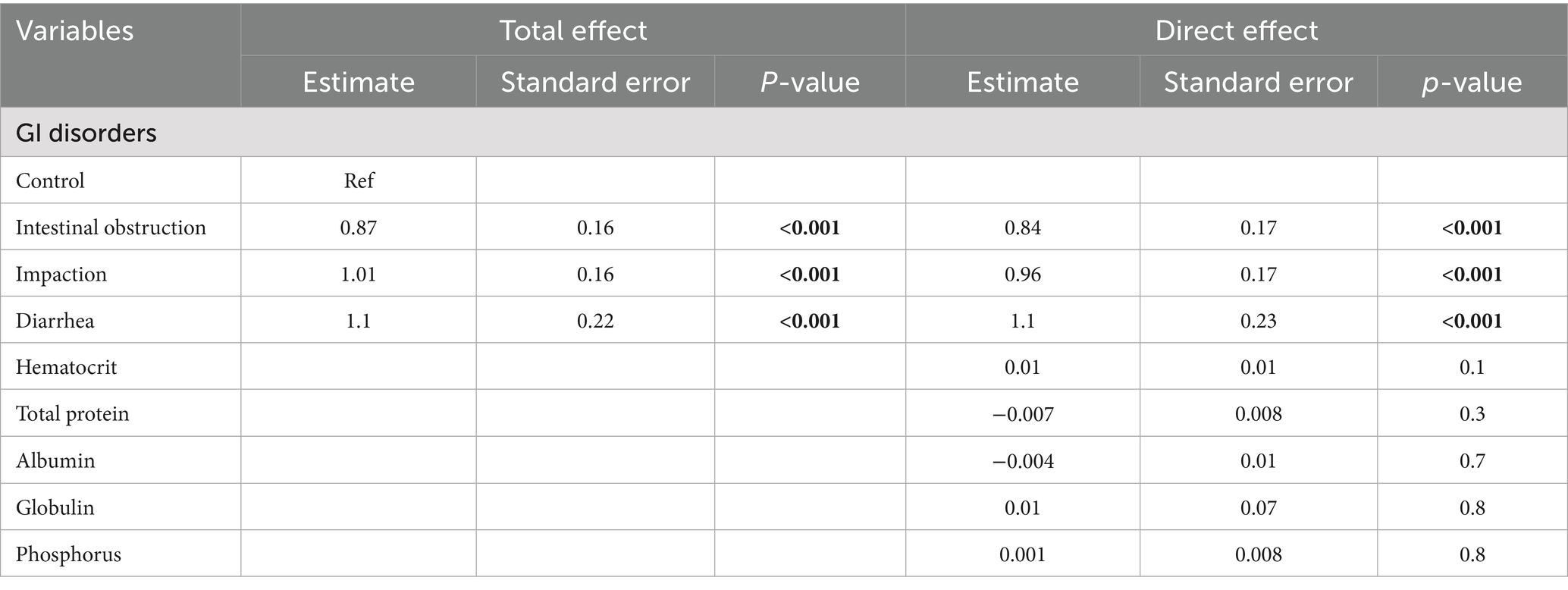This screenshot has height=590, width=1568.
Task: Click the Impaction row label
Action: coord(61,274)
